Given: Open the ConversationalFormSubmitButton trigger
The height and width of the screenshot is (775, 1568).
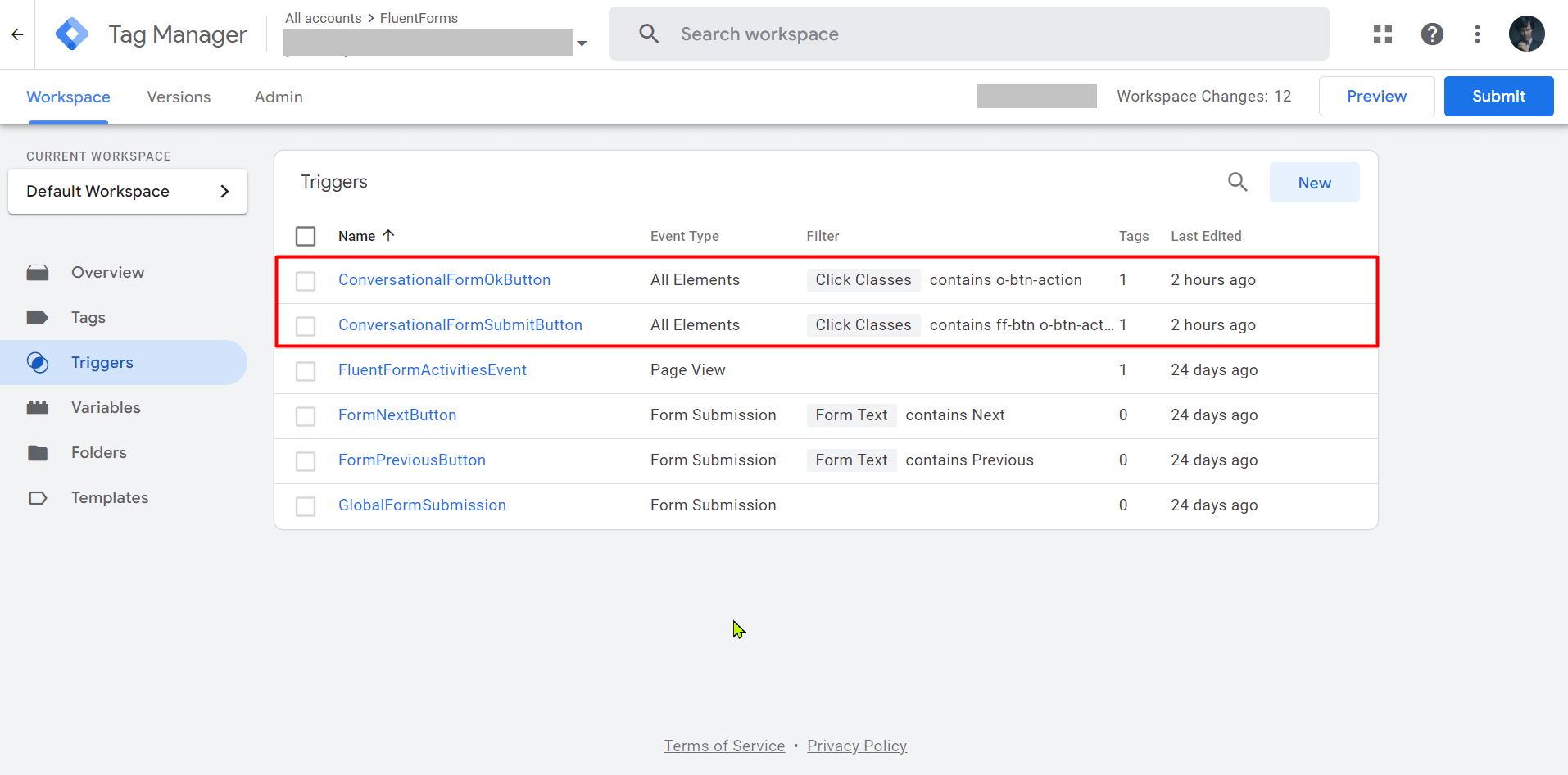Looking at the screenshot, I should [460, 324].
